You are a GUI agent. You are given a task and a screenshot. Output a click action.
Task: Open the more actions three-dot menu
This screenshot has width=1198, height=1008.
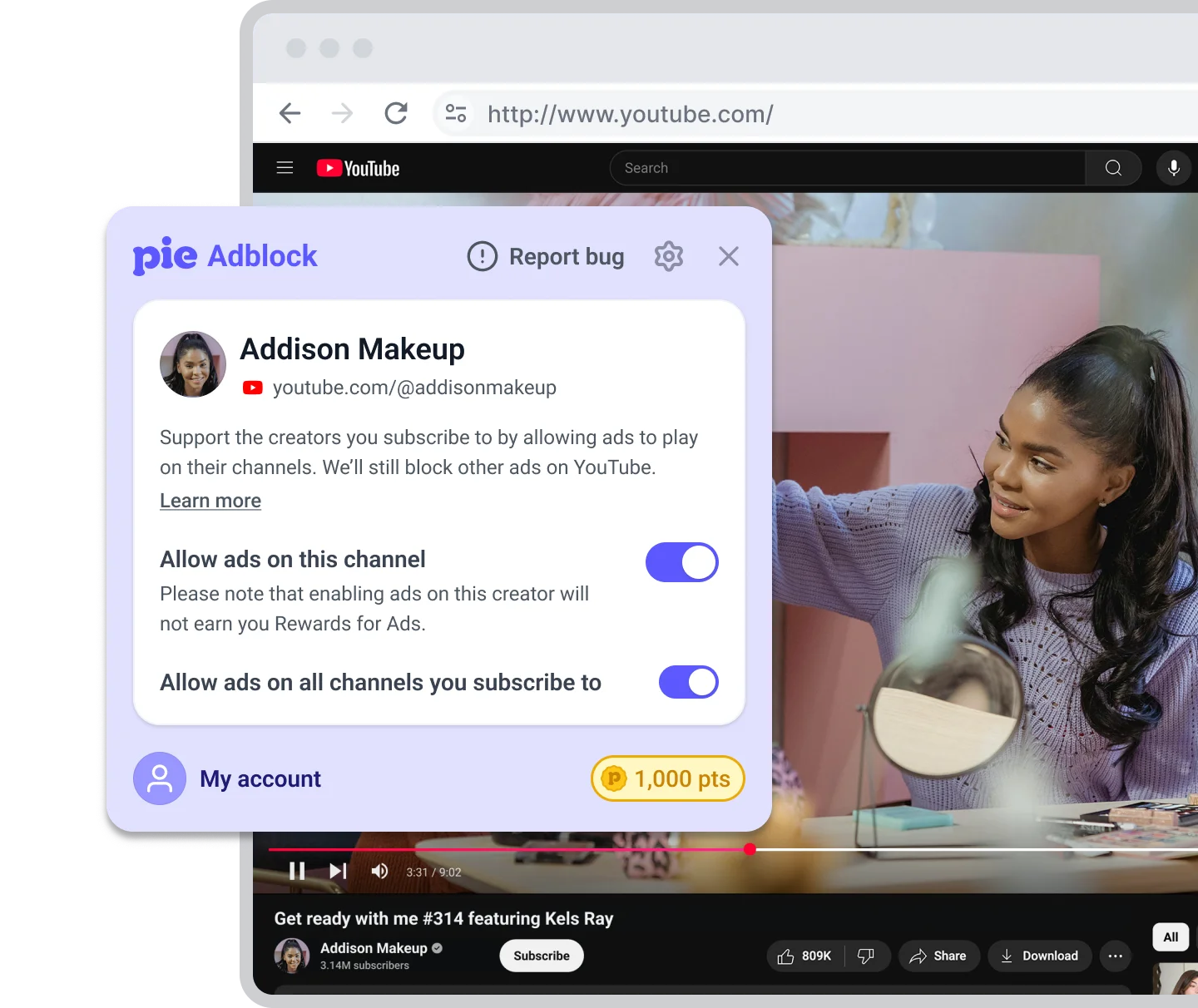(x=1116, y=956)
